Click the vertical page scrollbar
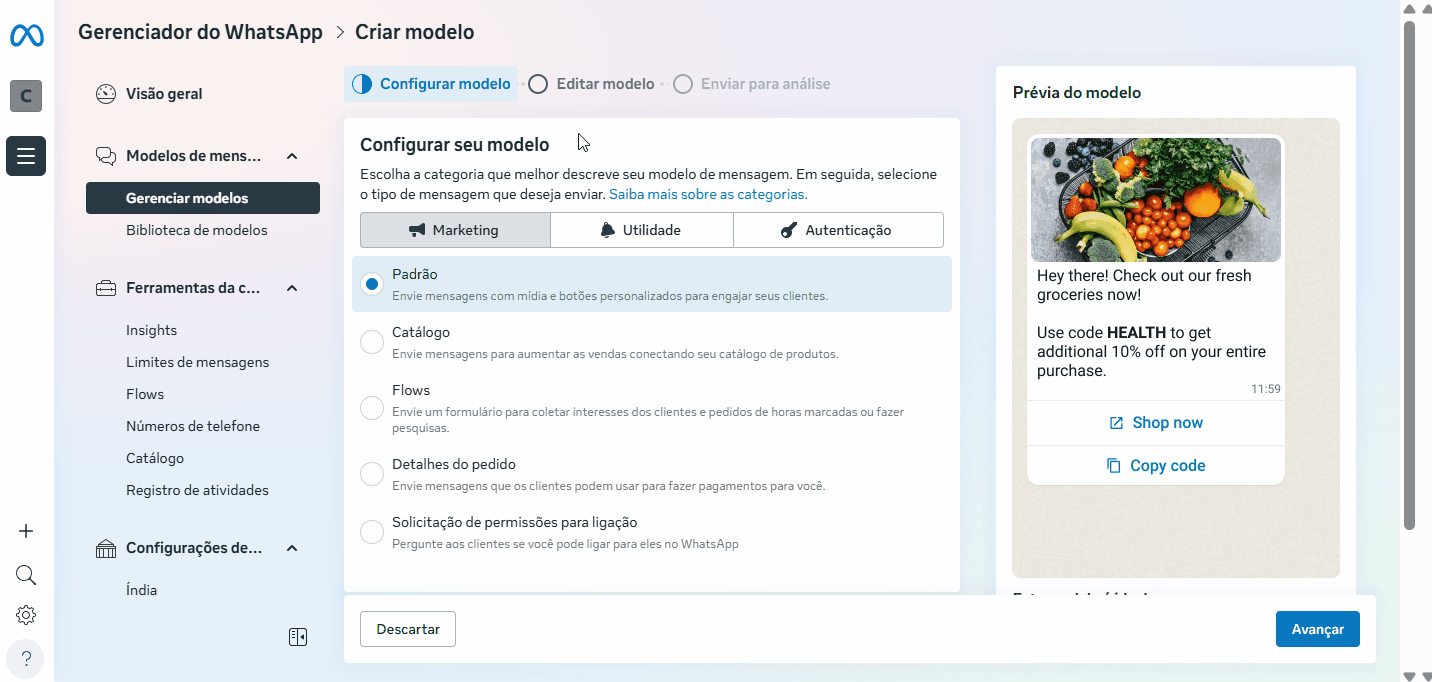 tap(1410, 270)
